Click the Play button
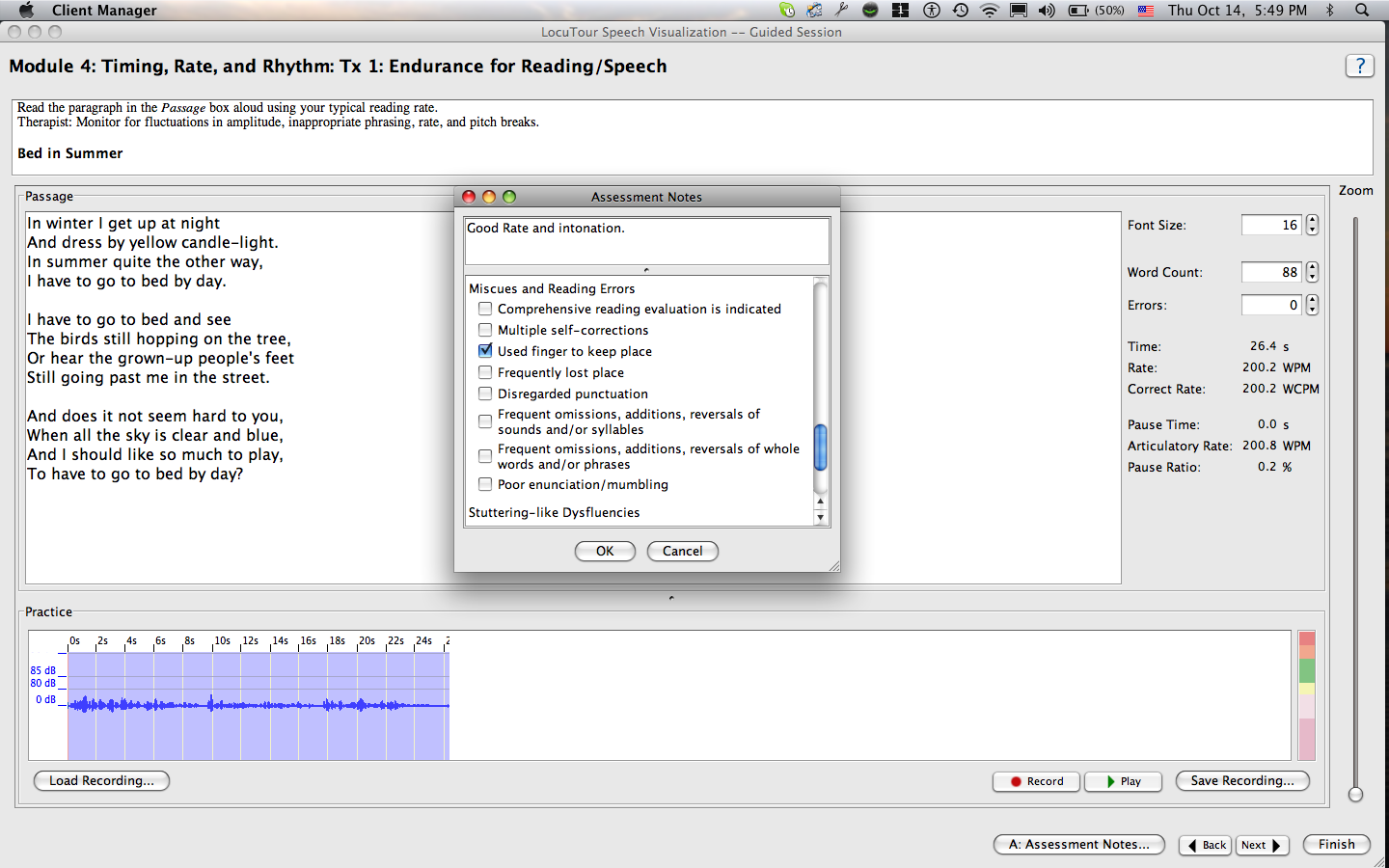The image size is (1389, 868). tap(1123, 781)
